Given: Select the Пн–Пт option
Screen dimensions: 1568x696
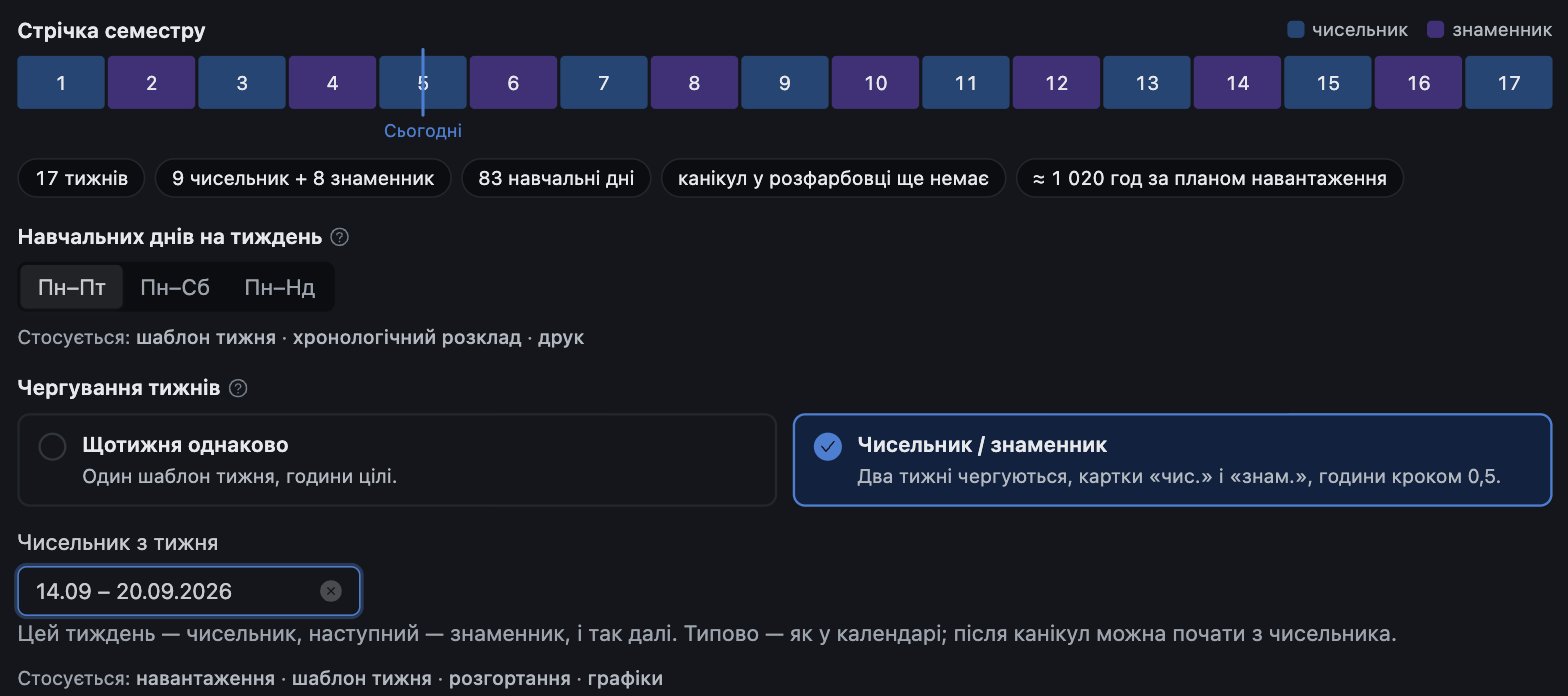Looking at the screenshot, I should click(x=71, y=288).
